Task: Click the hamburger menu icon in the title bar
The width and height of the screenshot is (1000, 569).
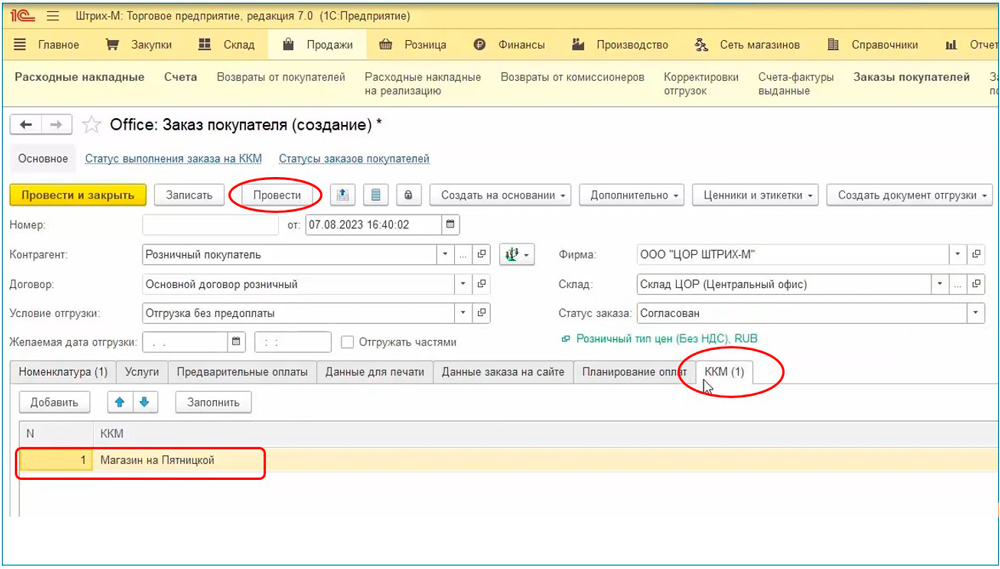Action: tap(53, 17)
